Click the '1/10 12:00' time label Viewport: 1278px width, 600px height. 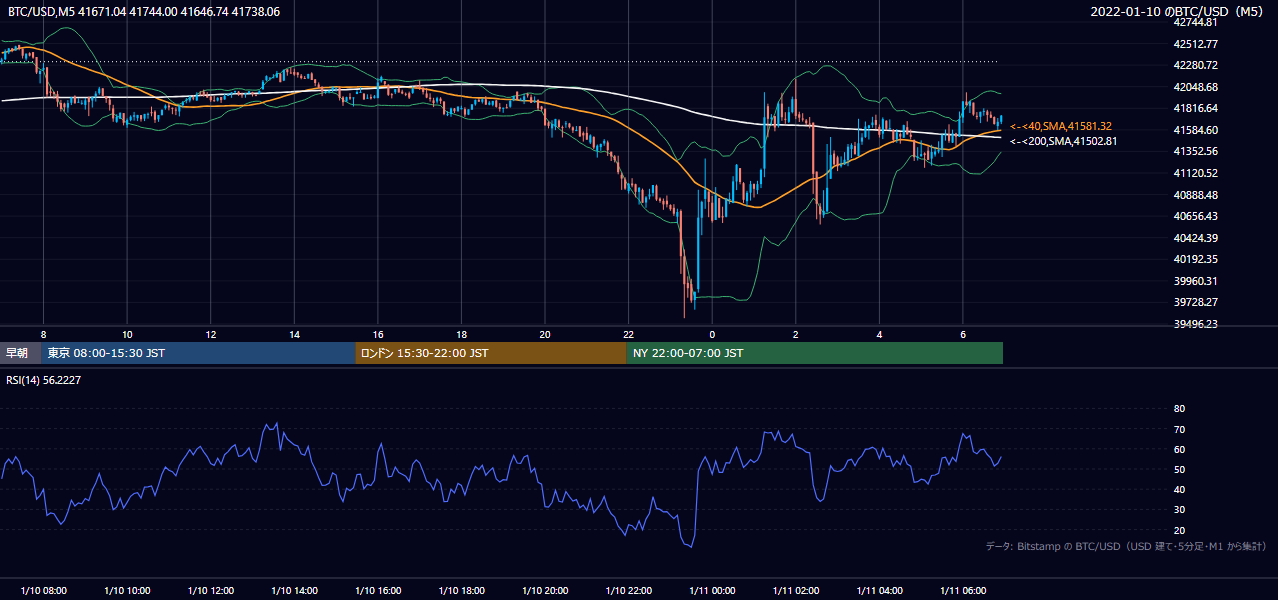[x=211, y=591]
